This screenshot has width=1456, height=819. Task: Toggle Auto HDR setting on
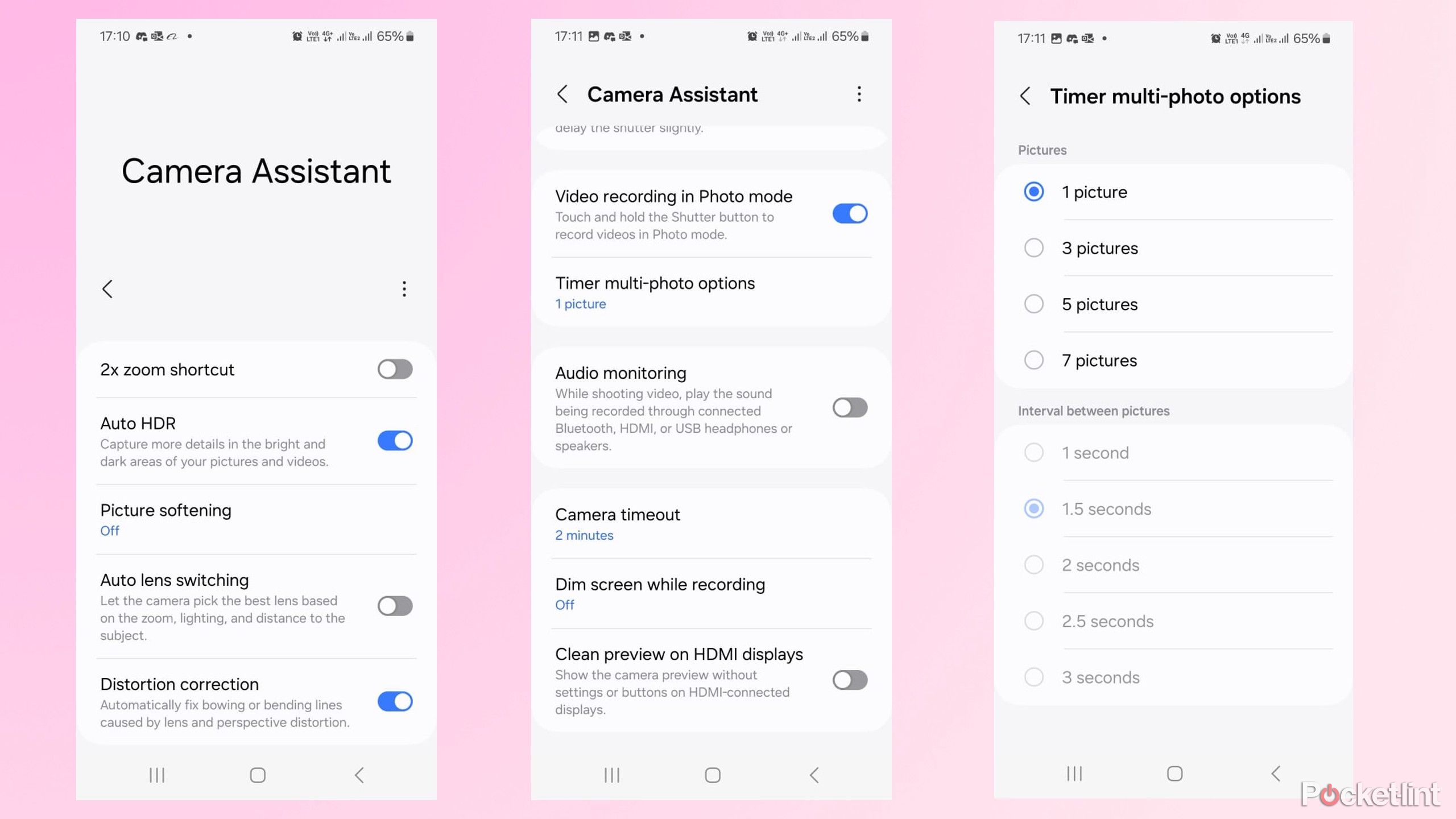(395, 440)
